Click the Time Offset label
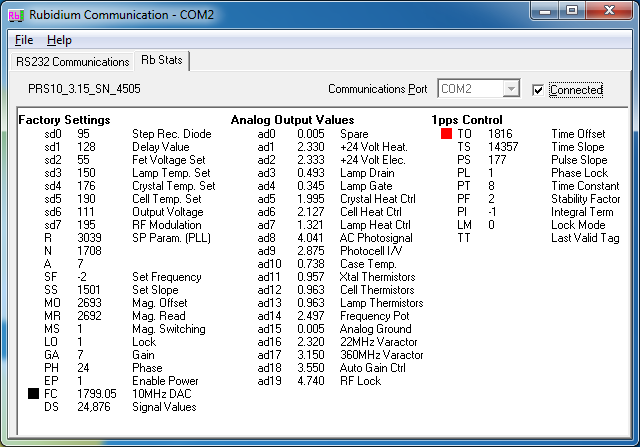 click(x=578, y=134)
